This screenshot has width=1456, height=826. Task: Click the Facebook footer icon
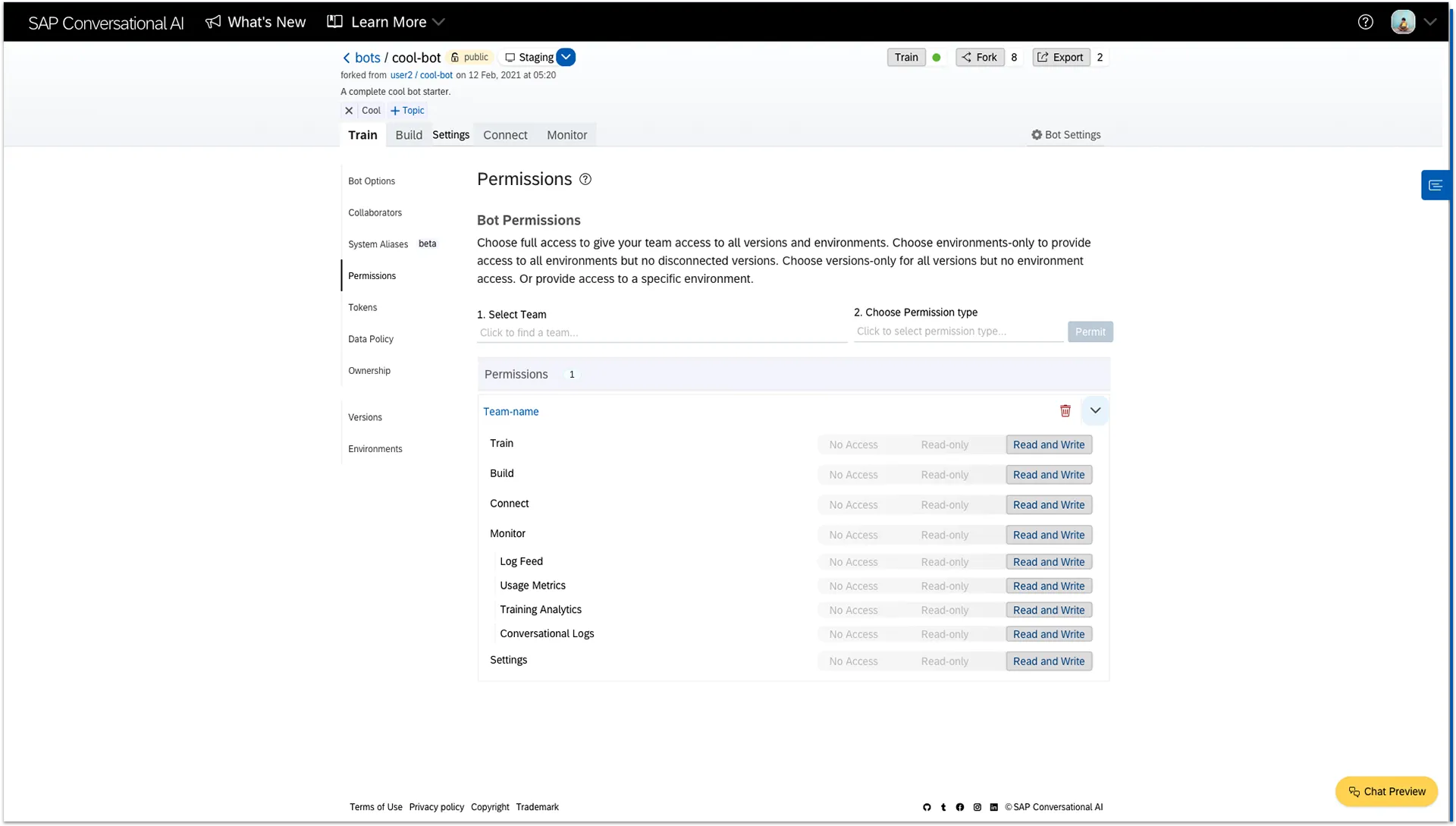tap(960, 808)
